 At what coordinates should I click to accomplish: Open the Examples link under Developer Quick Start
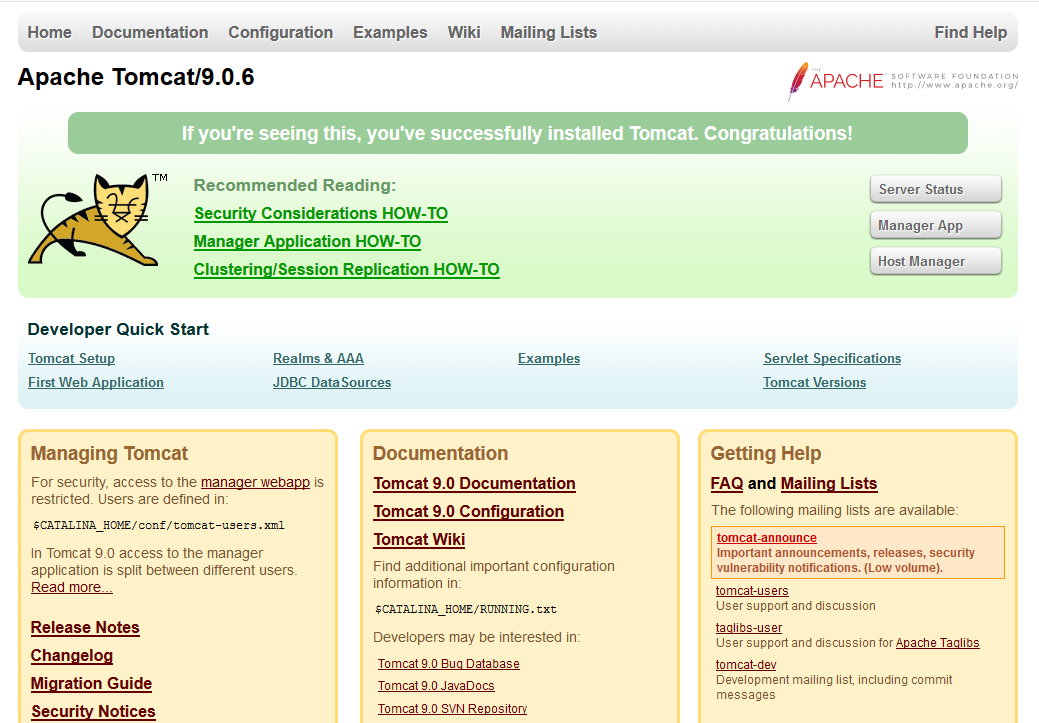coord(549,359)
